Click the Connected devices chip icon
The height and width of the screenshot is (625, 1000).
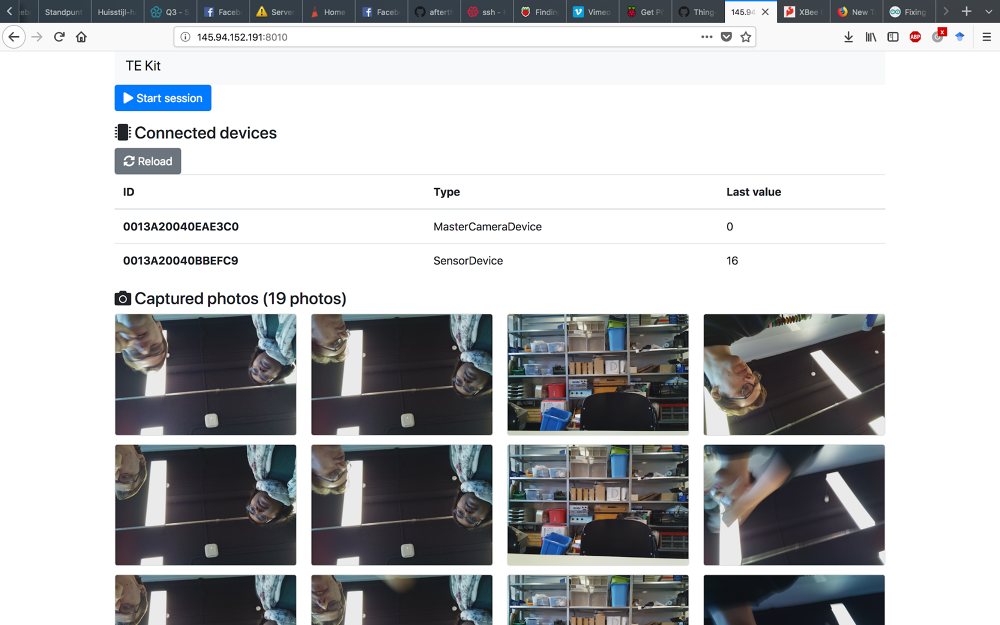click(122, 132)
